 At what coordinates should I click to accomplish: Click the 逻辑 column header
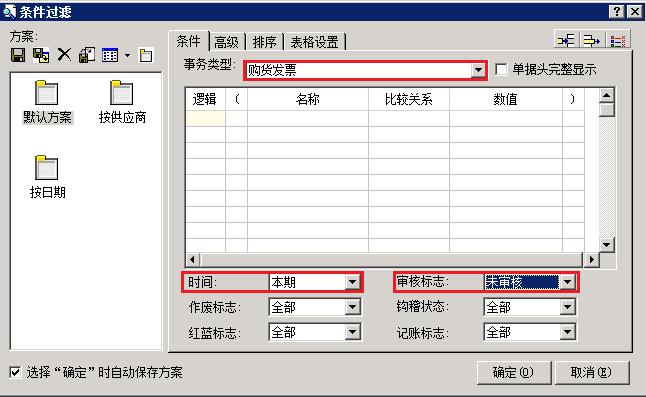point(205,99)
